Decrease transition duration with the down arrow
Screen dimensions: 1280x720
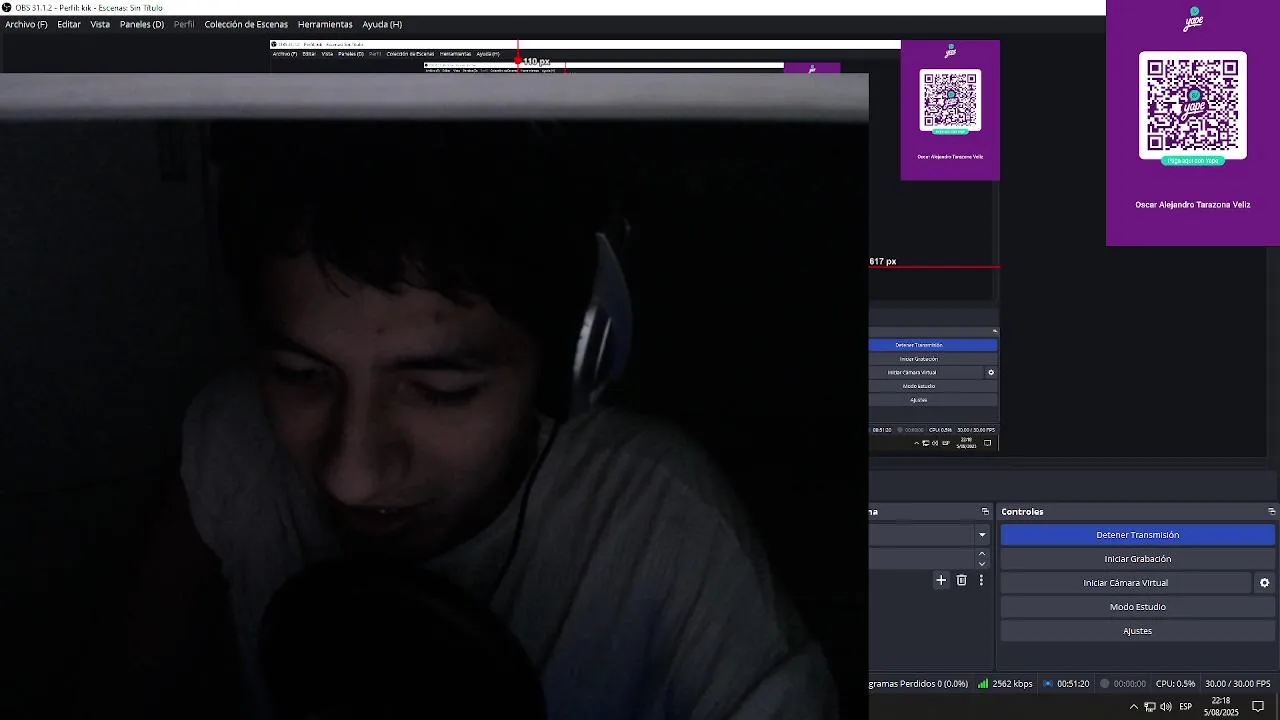pyautogui.click(x=982, y=564)
